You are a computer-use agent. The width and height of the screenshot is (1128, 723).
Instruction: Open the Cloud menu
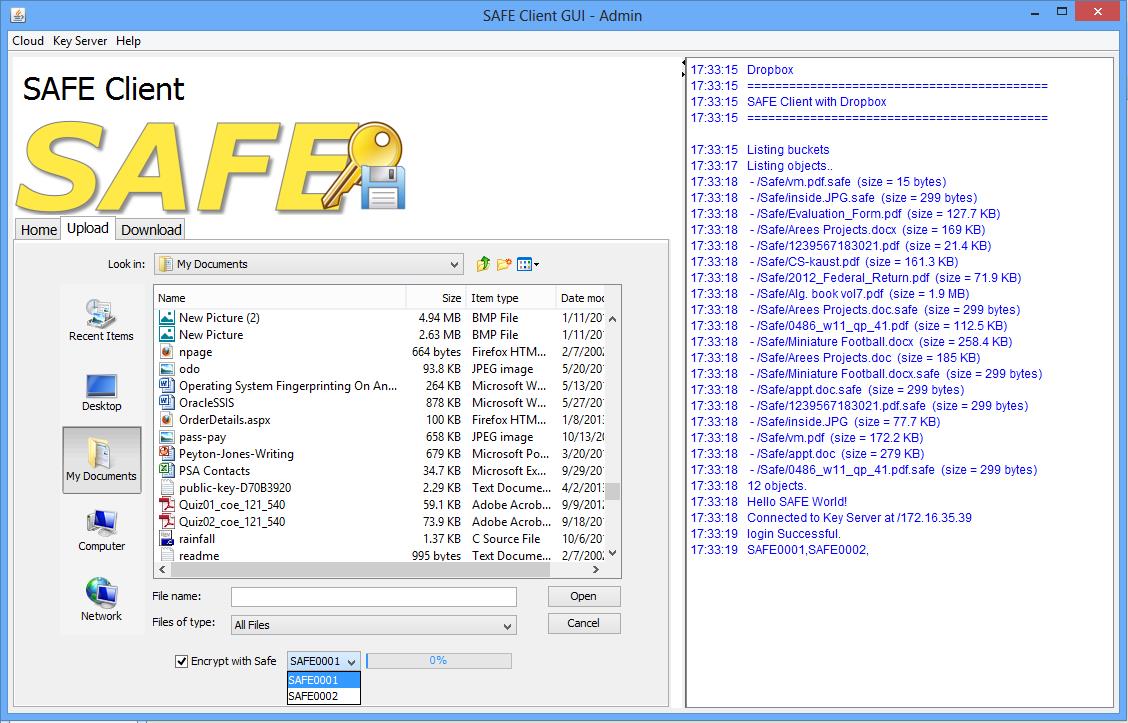(28, 41)
